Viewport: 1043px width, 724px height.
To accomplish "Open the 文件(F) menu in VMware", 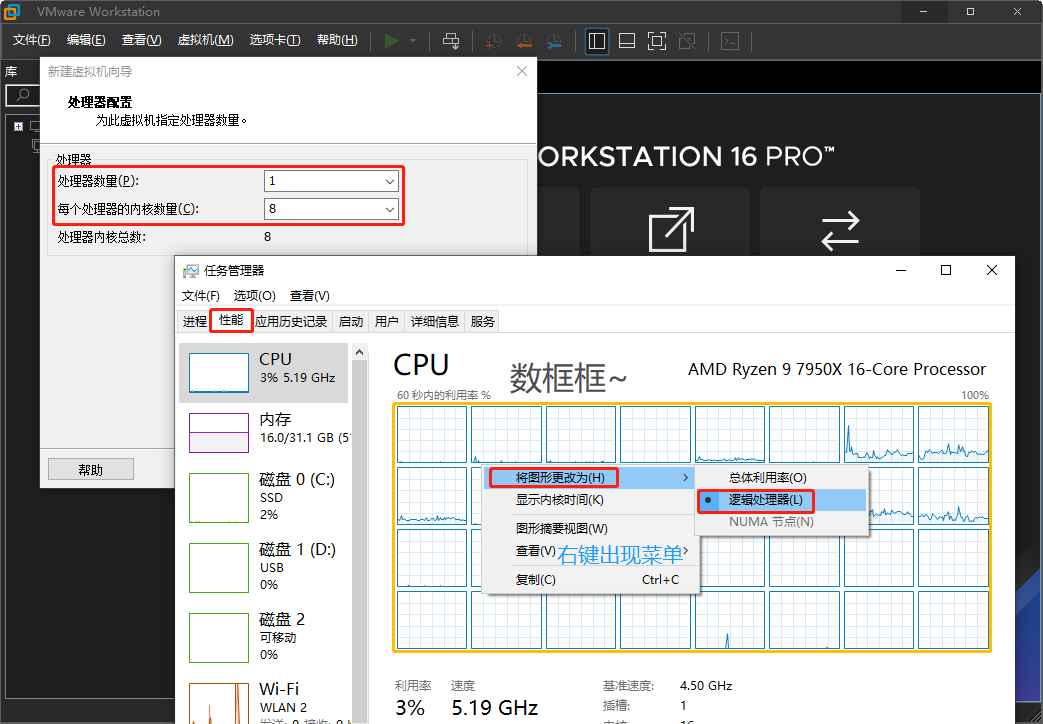I will tap(31, 40).
